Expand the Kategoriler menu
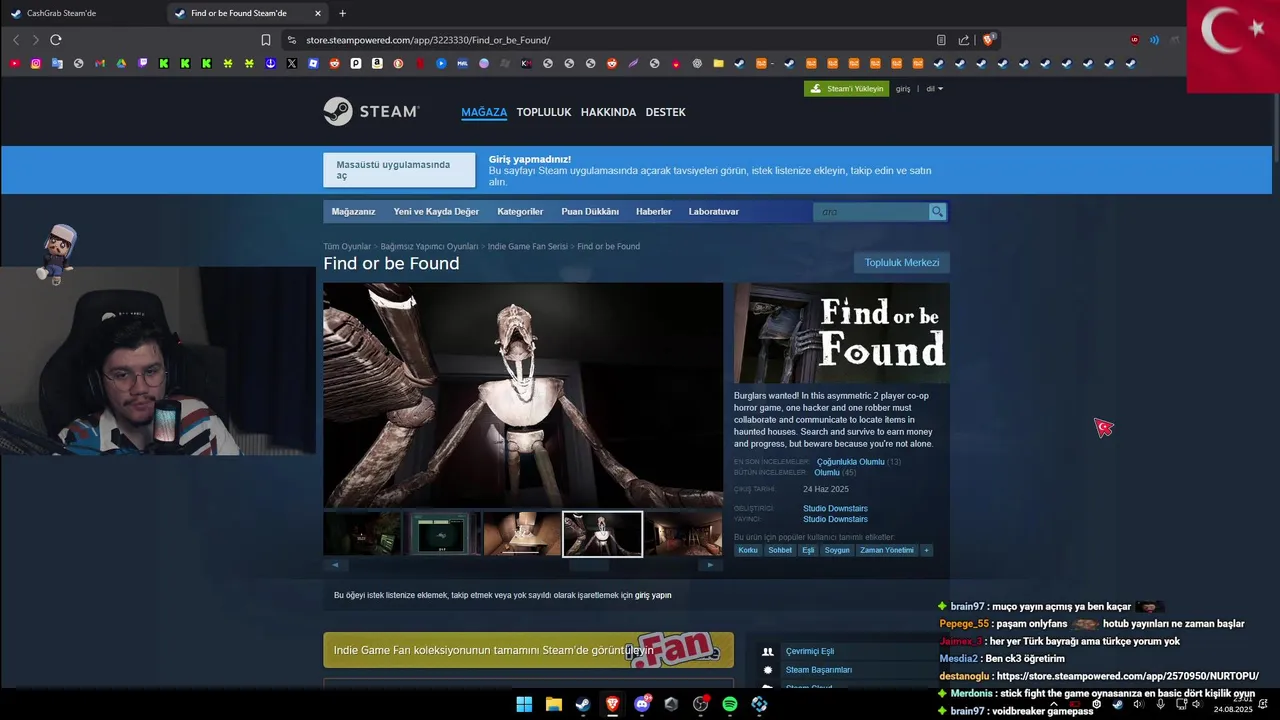The height and width of the screenshot is (720, 1280). pos(520,212)
